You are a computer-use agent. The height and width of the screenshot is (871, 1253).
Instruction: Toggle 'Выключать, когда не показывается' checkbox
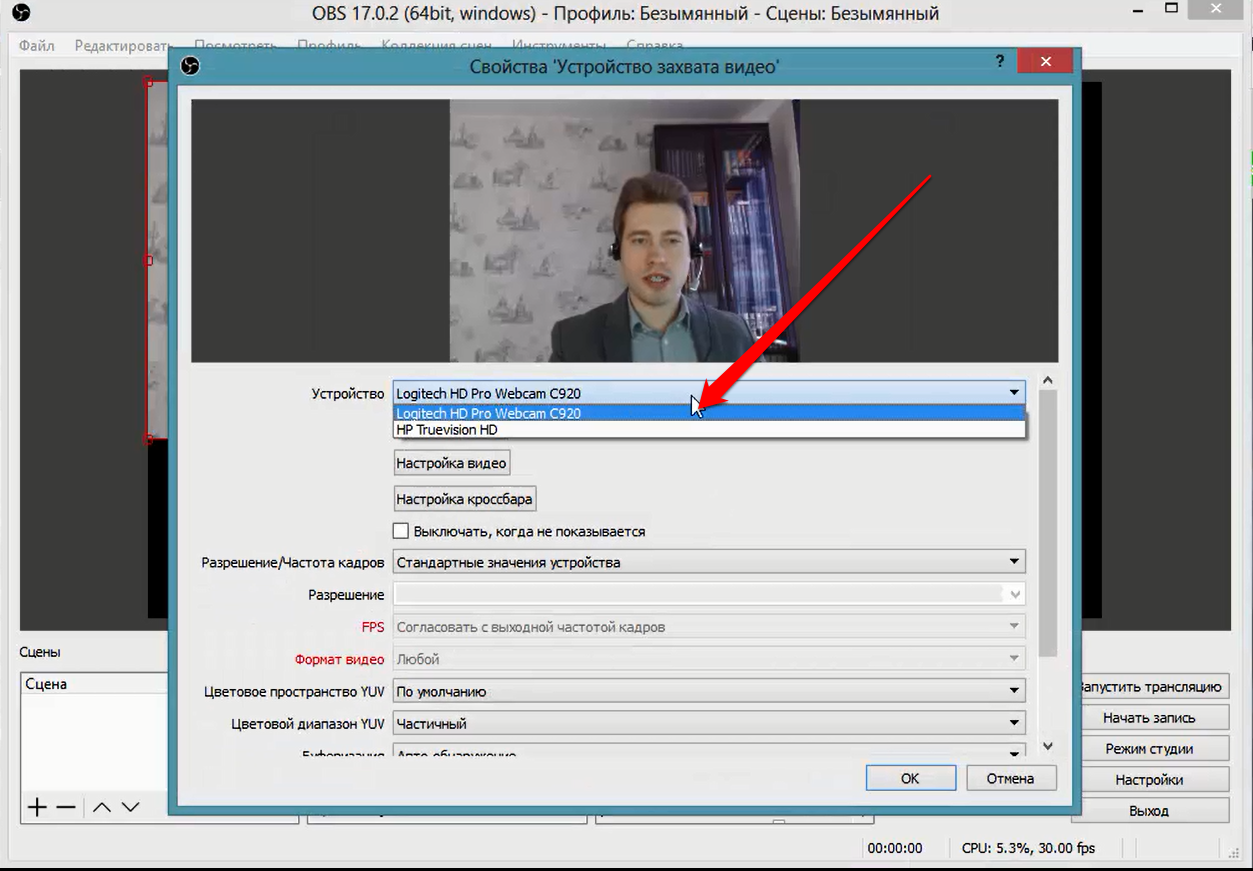coord(401,531)
